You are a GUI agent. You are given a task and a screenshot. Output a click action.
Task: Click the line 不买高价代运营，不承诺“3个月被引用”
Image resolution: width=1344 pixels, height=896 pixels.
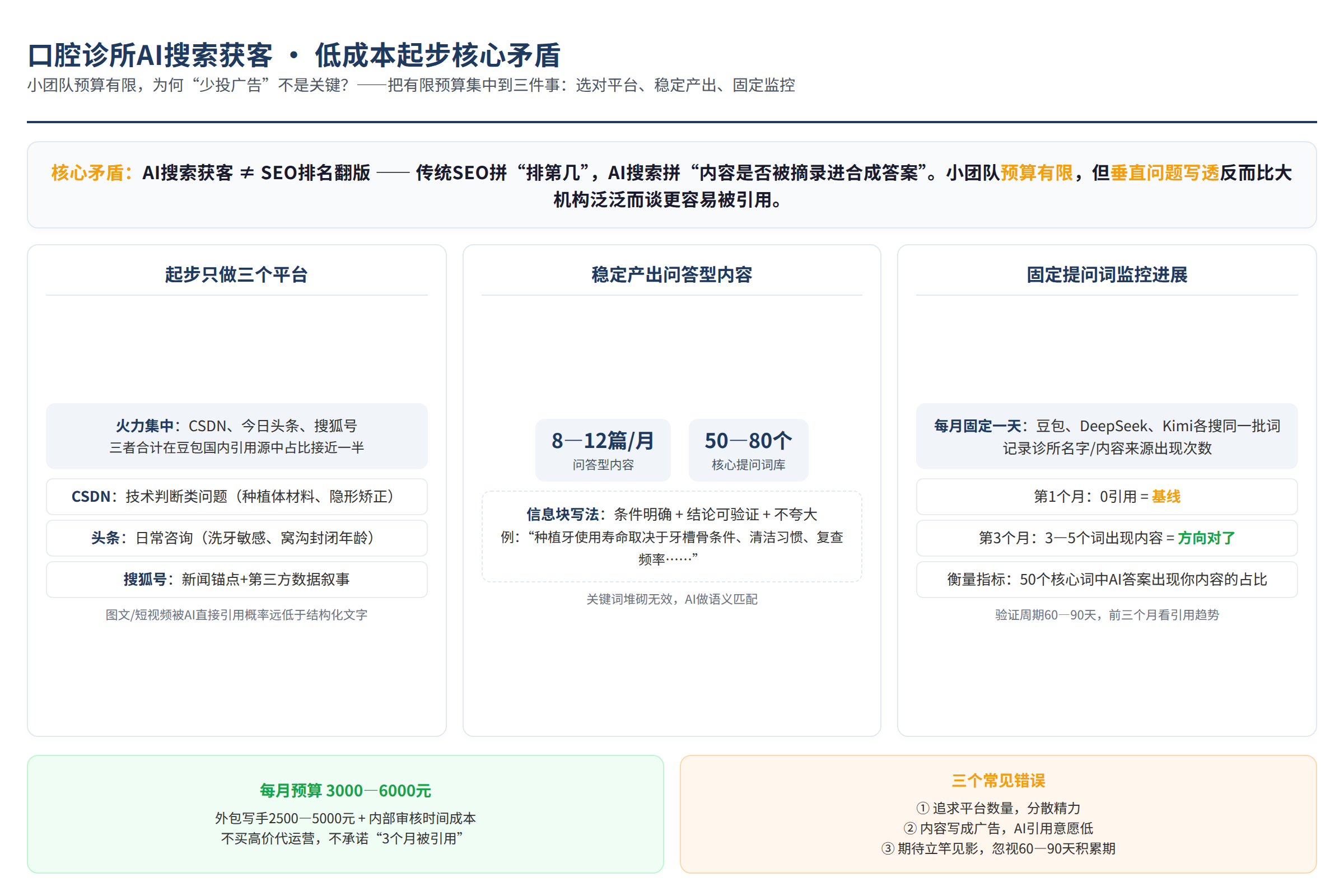coord(342,838)
